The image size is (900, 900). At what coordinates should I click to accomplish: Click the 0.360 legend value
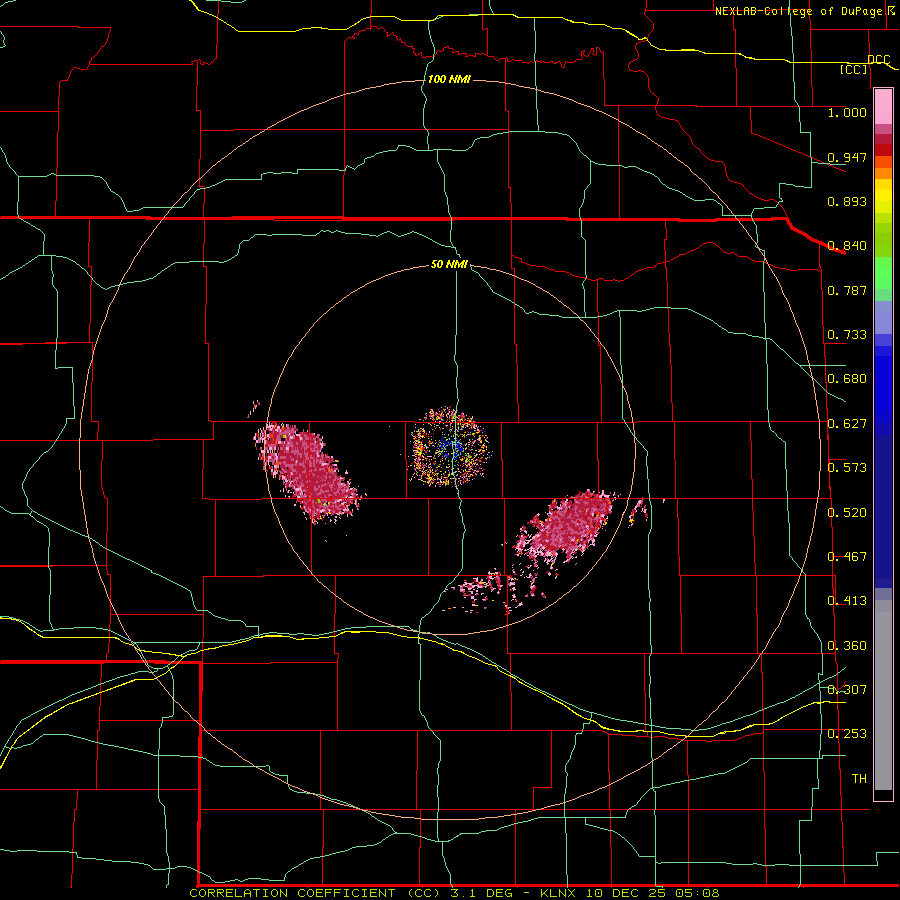(x=847, y=646)
